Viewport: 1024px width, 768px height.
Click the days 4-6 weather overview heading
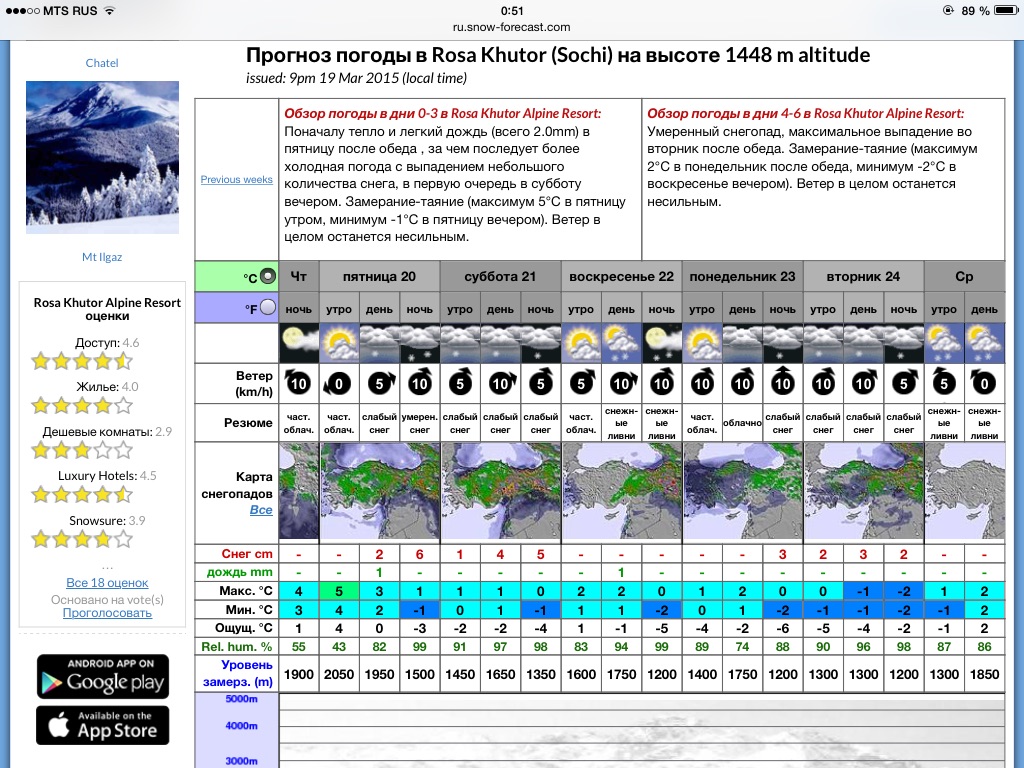(806, 113)
